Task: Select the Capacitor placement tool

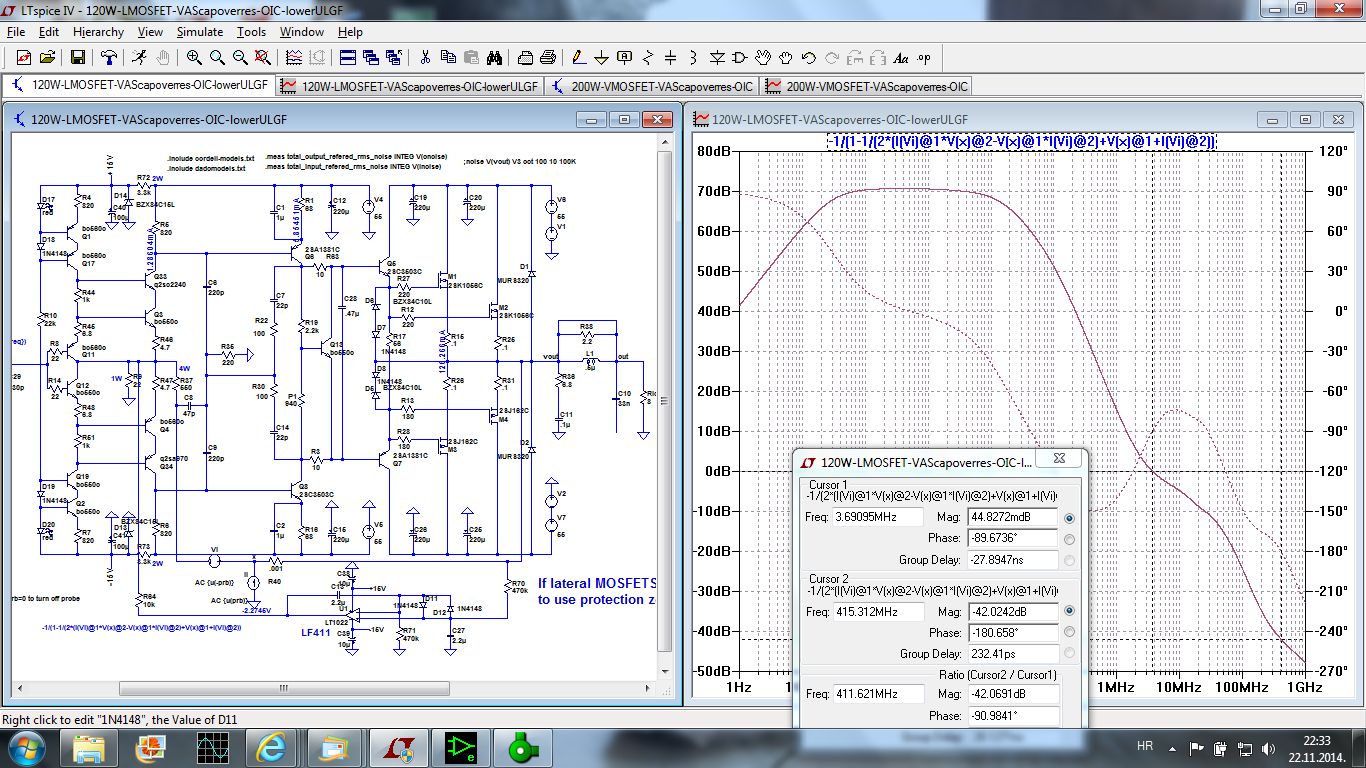Action: [671, 57]
